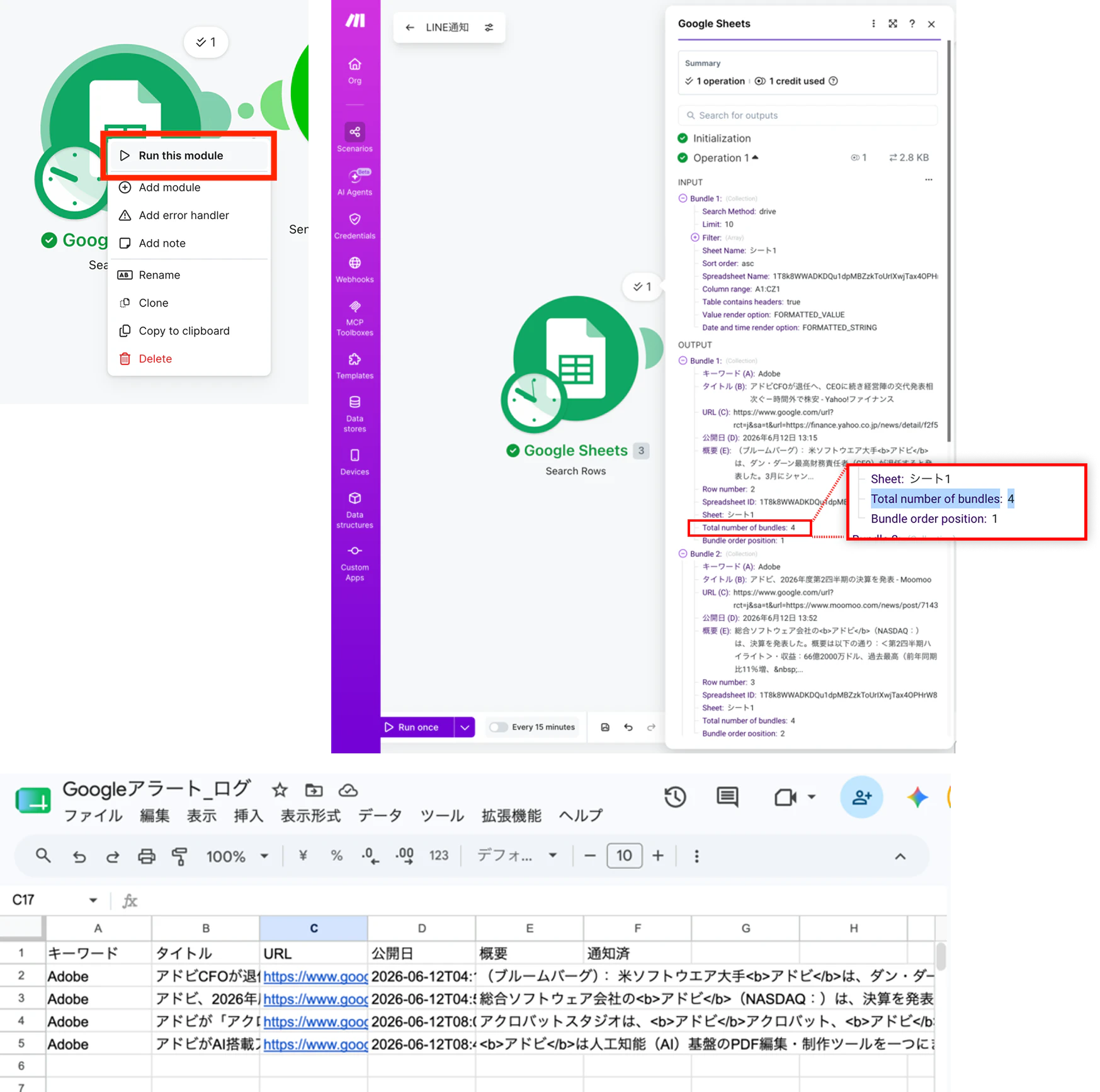Collapse OUTPUT Bundle 1

pos(683,361)
